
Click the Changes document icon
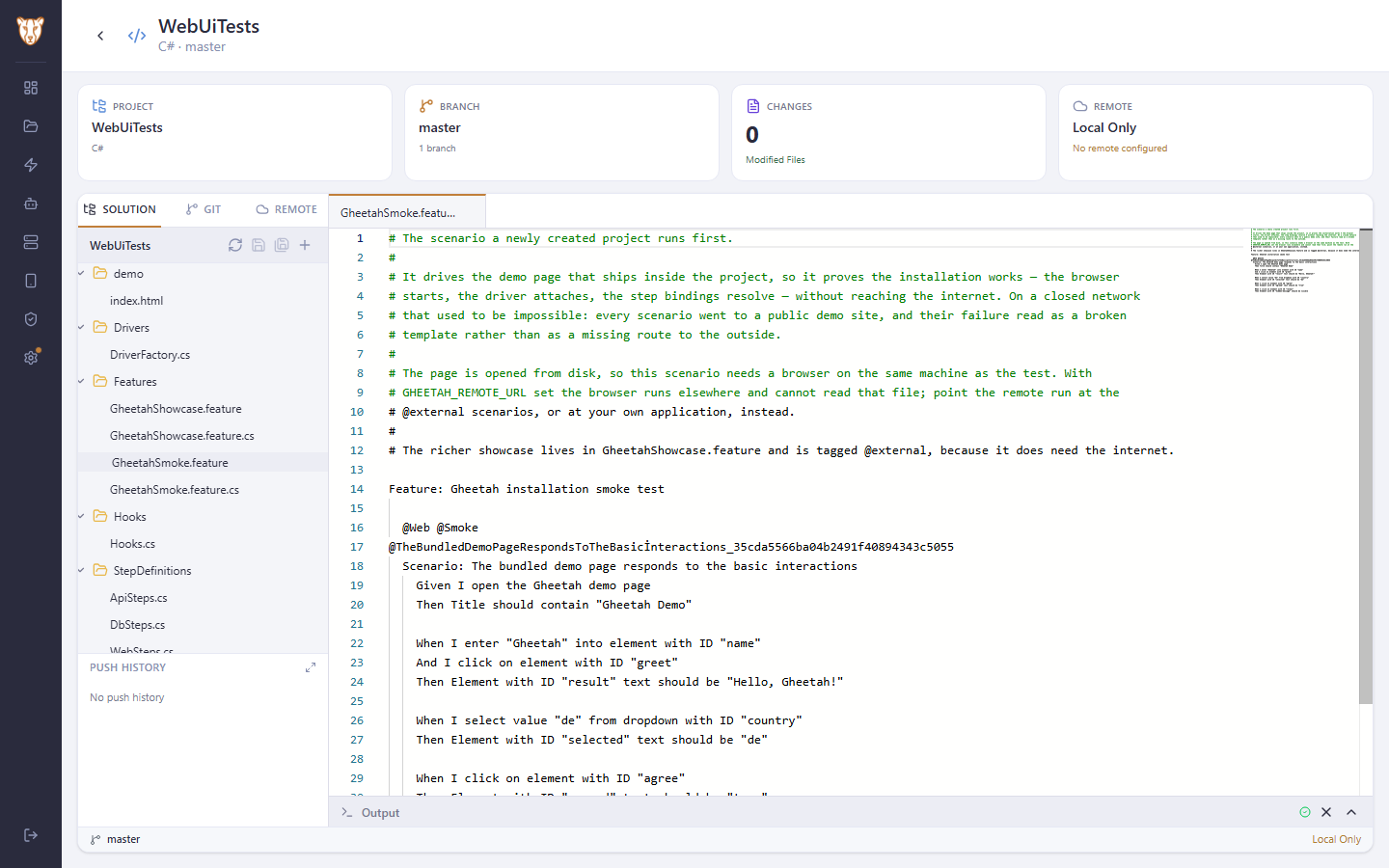coord(753,106)
